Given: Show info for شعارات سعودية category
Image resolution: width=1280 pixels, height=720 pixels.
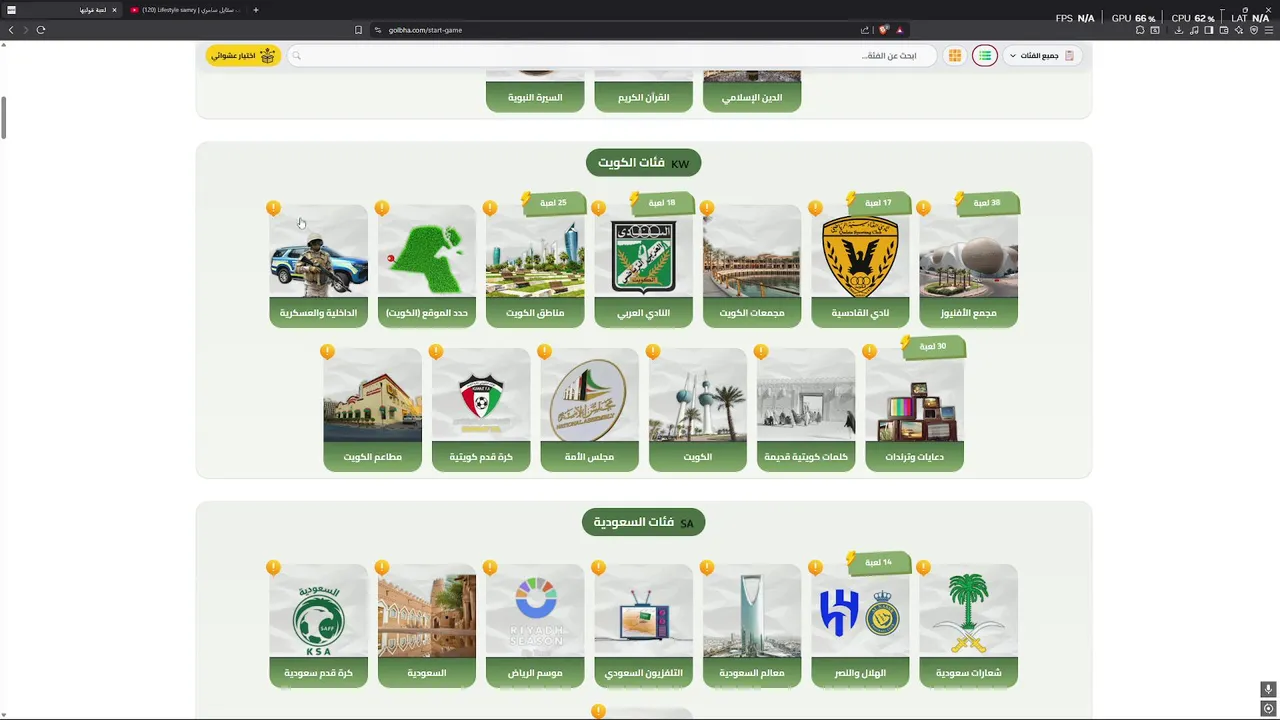Looking at the screenshot, I should coord(923,568).
